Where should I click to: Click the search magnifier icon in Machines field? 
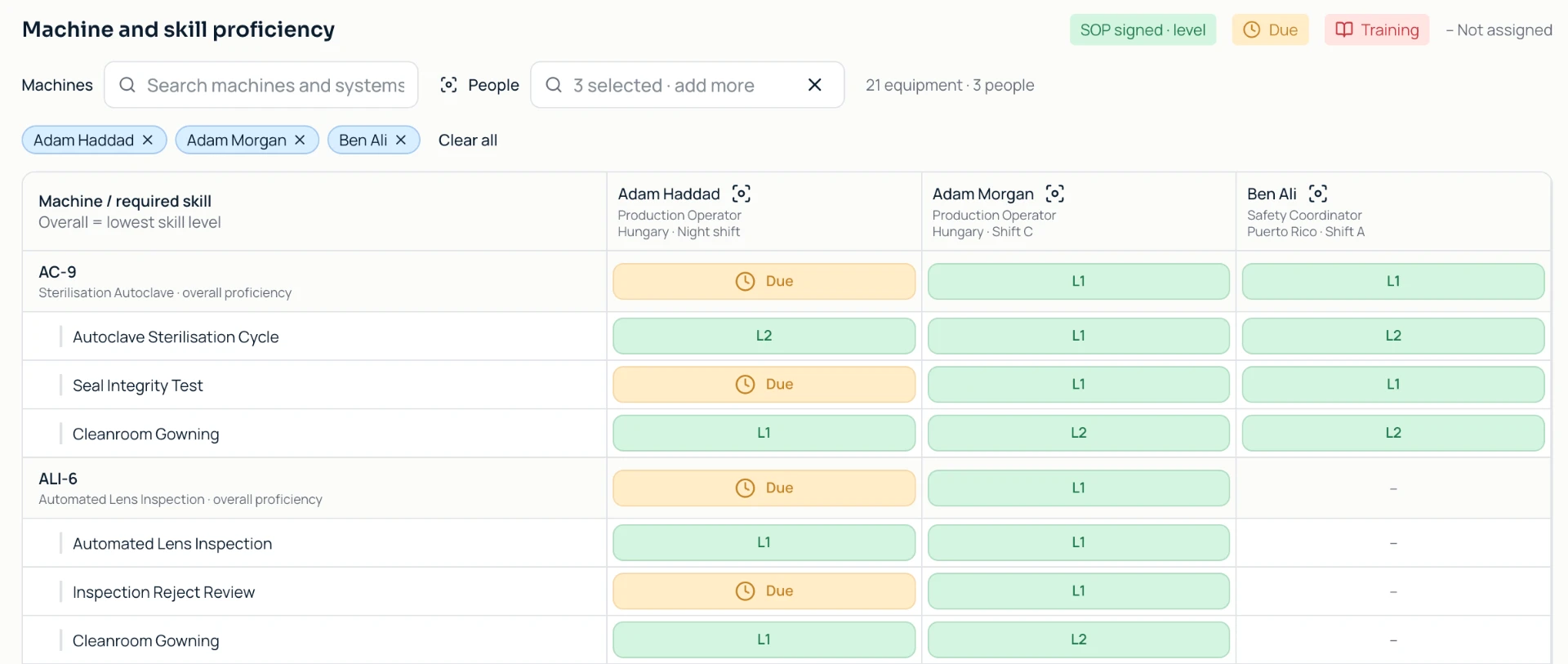[x=127, y=85]
